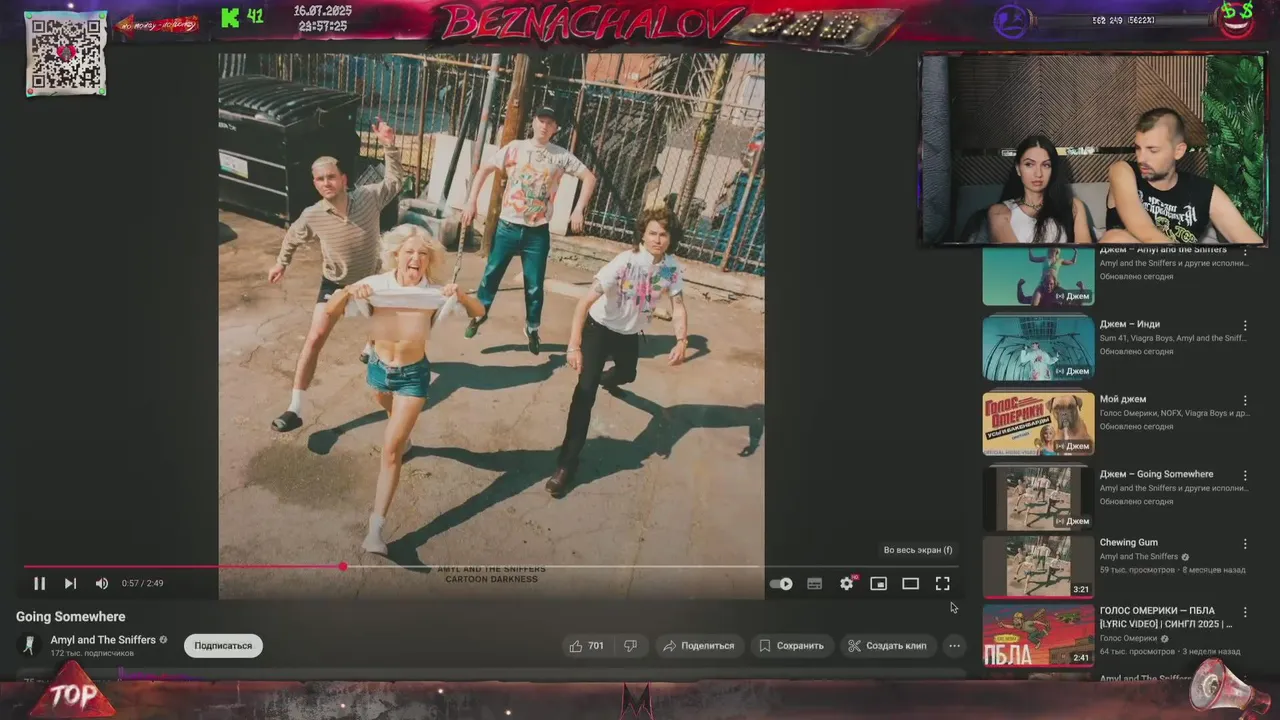Click the ГОЛОС ОМЕРИКИ — ПБЛА title
Screen dimensions: 1280x720
pos(1166,617)
